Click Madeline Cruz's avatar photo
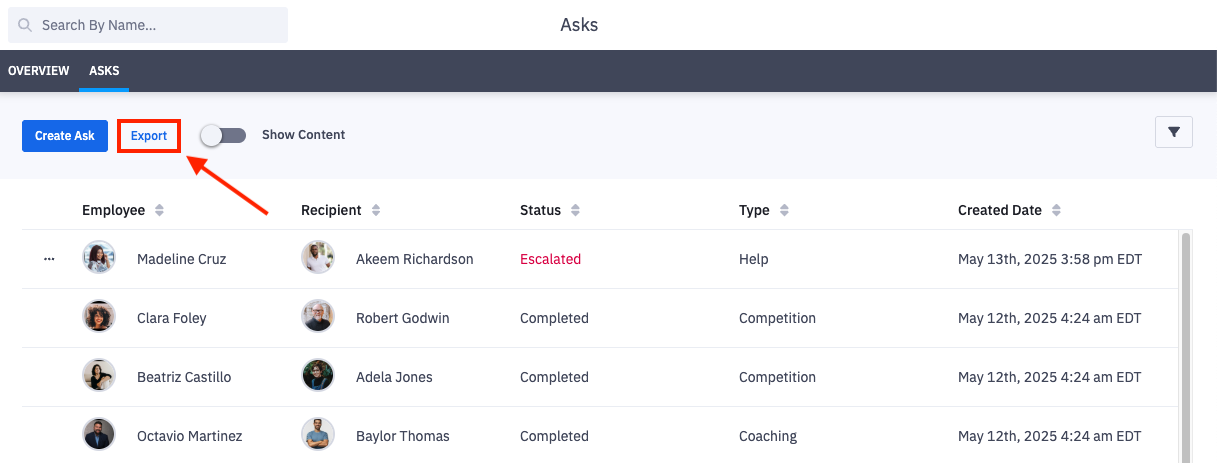Viewport: 1217px width, 463px height. point(99,258)
